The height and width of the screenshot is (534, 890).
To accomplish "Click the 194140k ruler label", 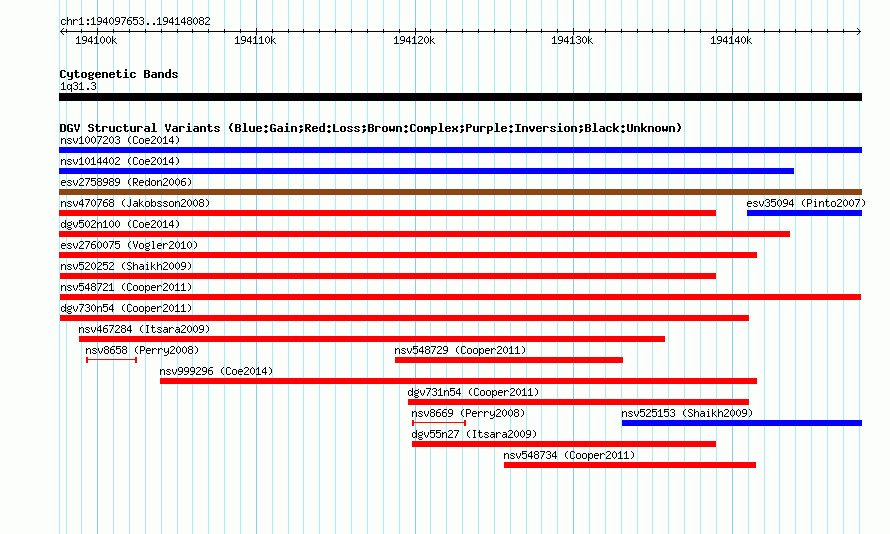I will tap(731, 40).
